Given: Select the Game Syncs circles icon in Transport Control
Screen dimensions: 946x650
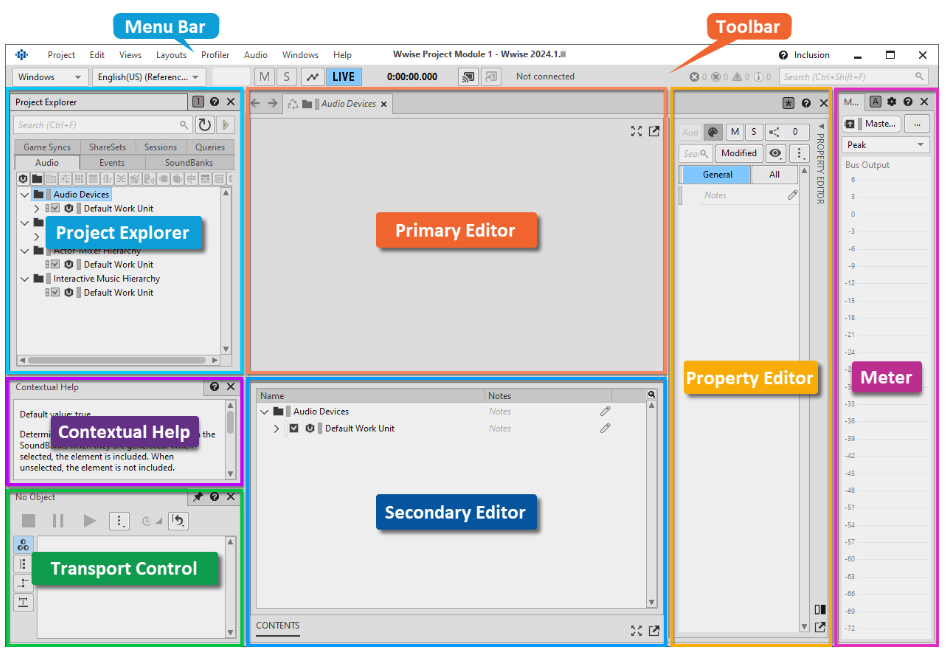Looking at the screenshot, I should tap(23, 544).
